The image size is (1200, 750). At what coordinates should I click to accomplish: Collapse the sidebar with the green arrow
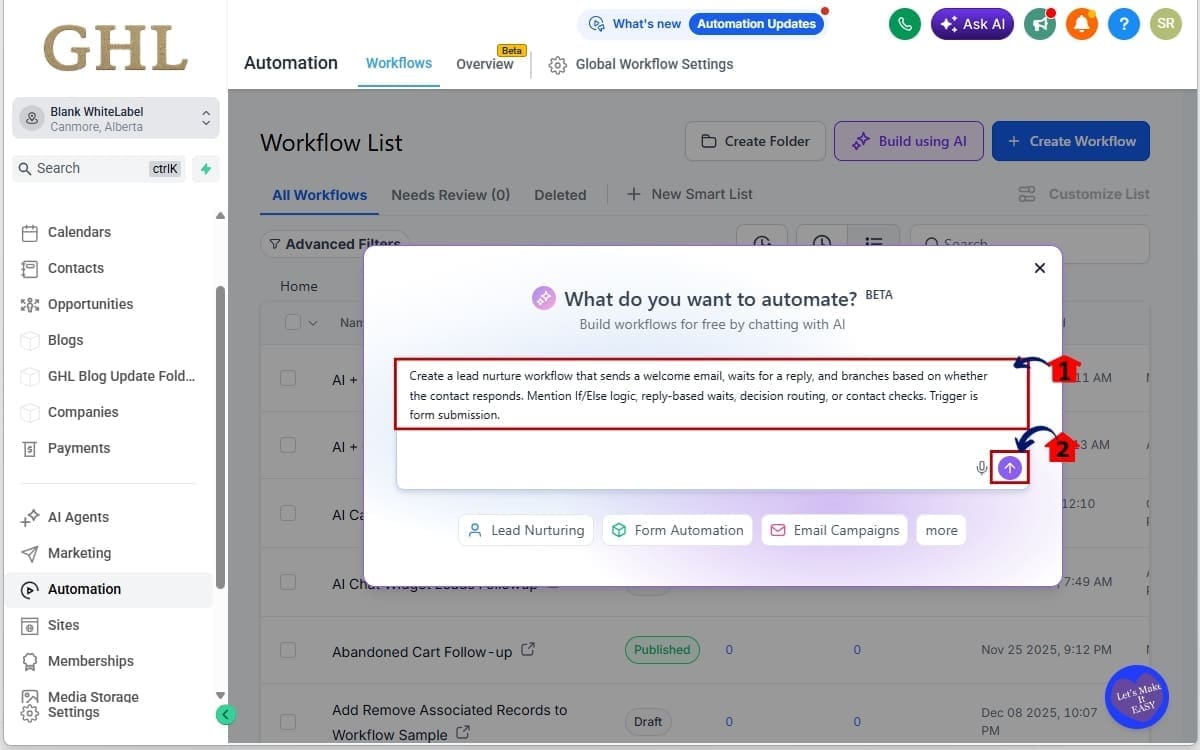[x=225, y=714]
